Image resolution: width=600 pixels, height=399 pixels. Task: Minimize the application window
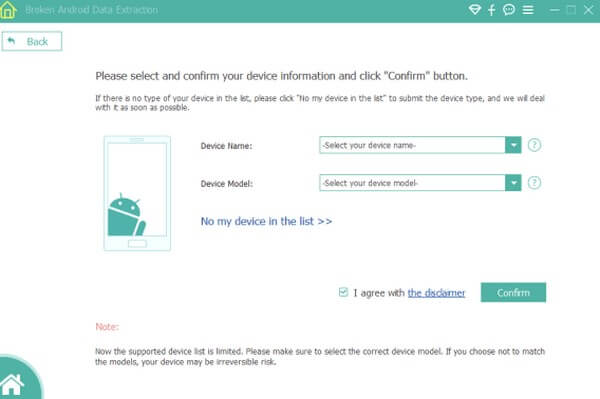click(x=554, y=10)
